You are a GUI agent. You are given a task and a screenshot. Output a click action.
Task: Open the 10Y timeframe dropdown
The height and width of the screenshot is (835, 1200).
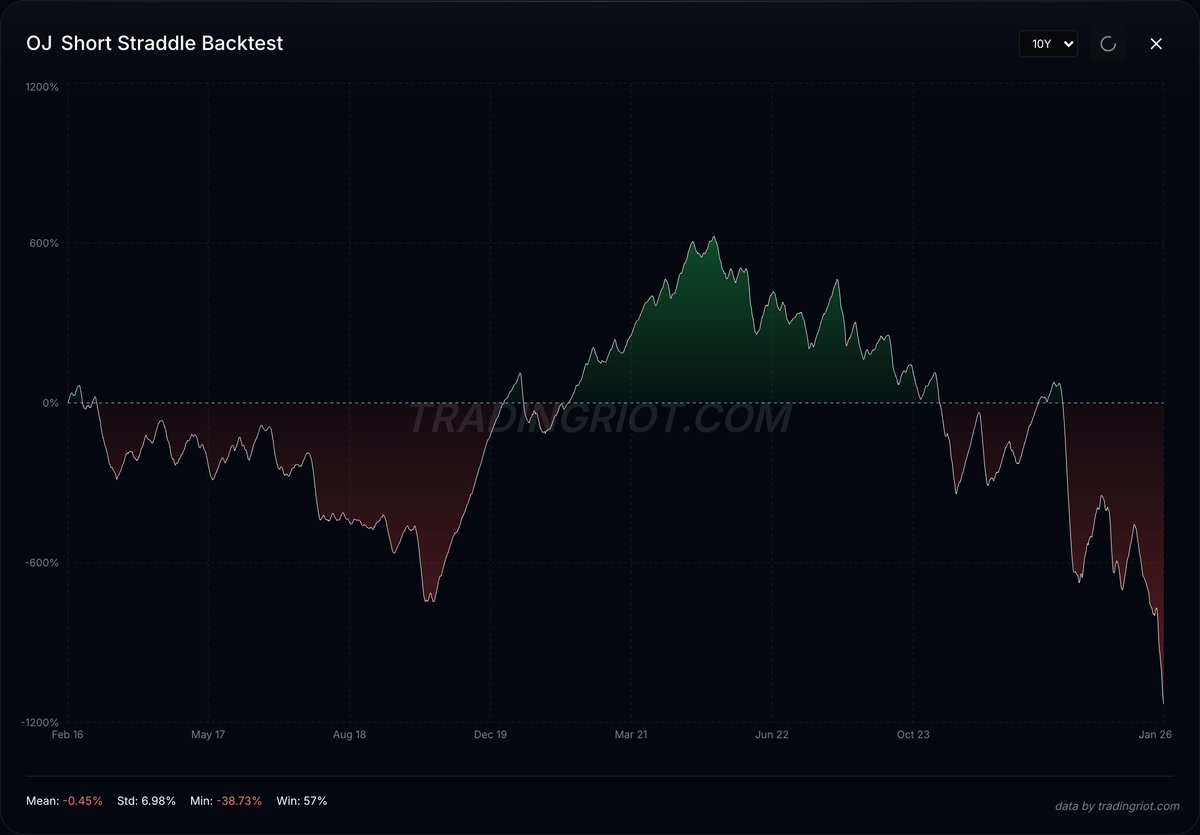click(x=1048, y=44)
